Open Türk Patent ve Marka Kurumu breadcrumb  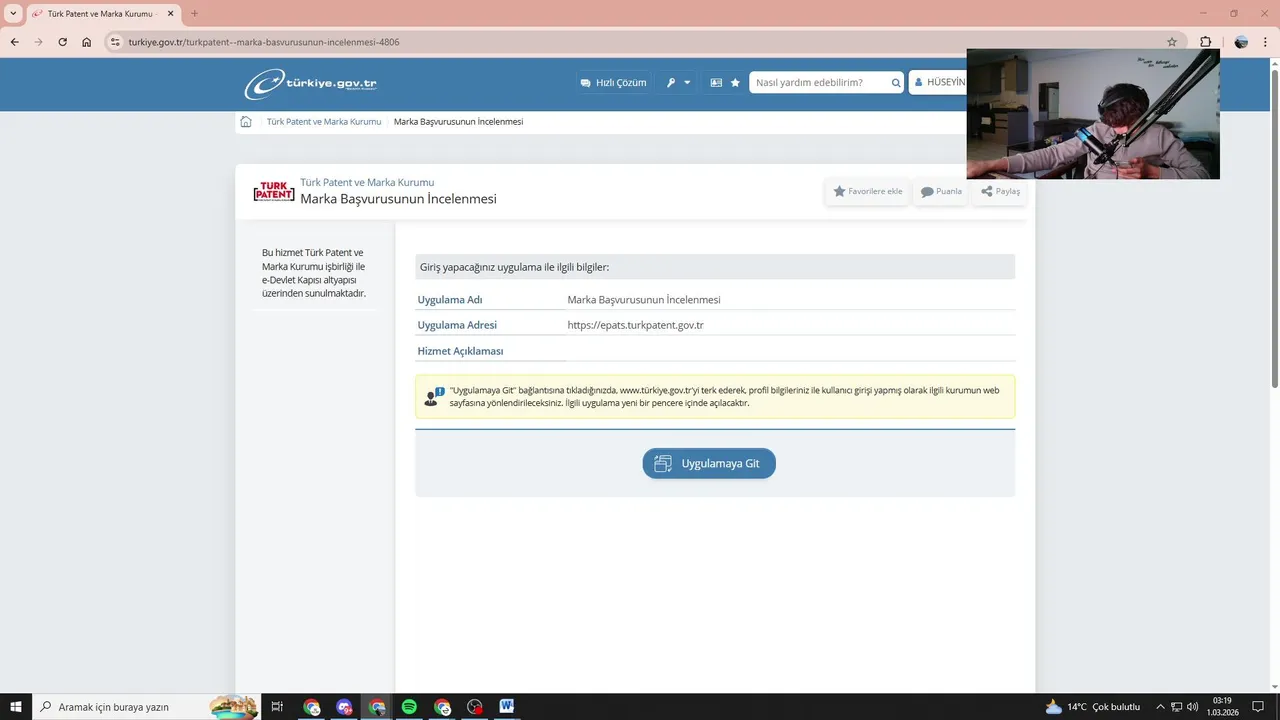click(x=324, y=122)
